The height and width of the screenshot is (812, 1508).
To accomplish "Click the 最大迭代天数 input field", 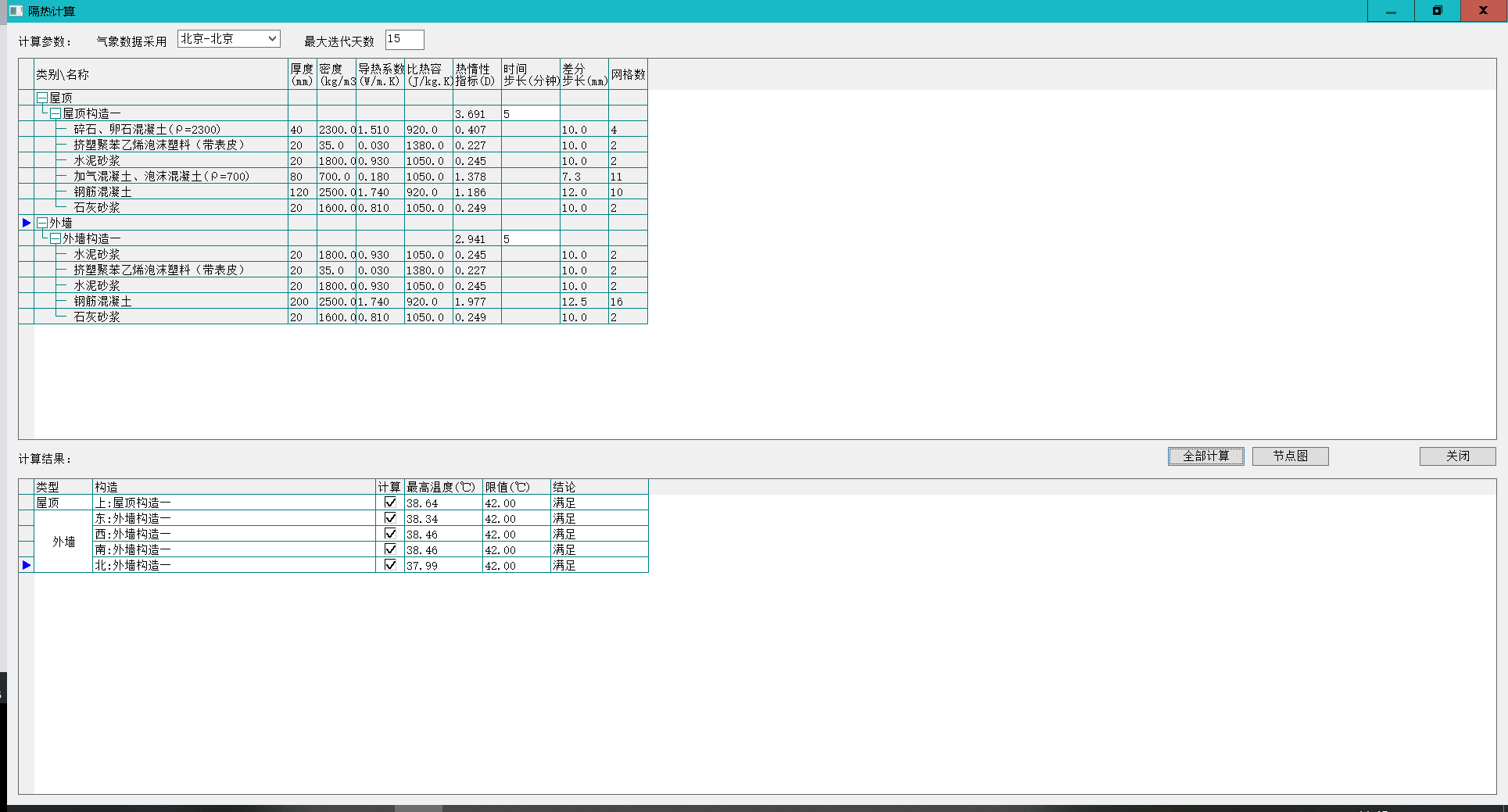I will [404, 39].
